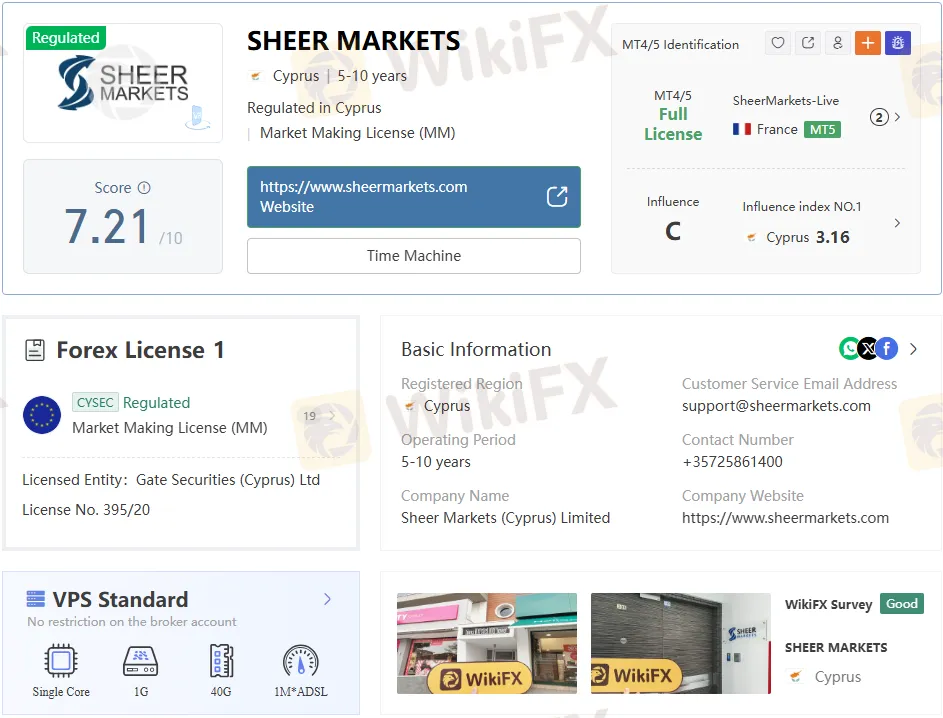
Task: Click the Time Machine button
Action: coord(413,256)
